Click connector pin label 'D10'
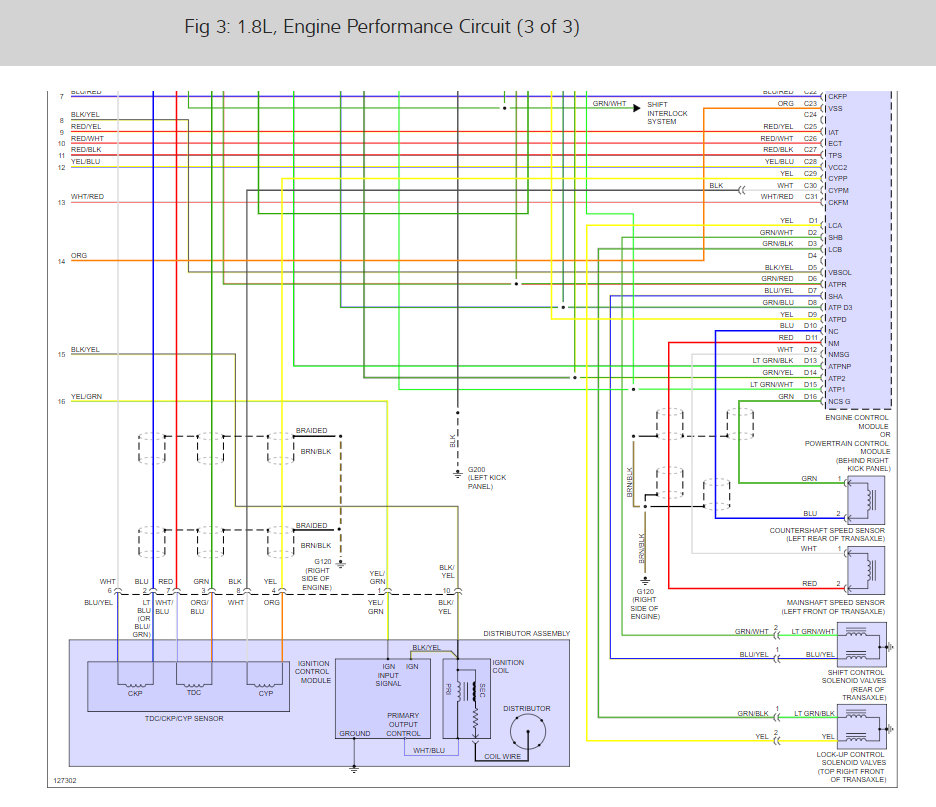Image resolution: width=936 pixels, height=807 pixels. [810, 326]
